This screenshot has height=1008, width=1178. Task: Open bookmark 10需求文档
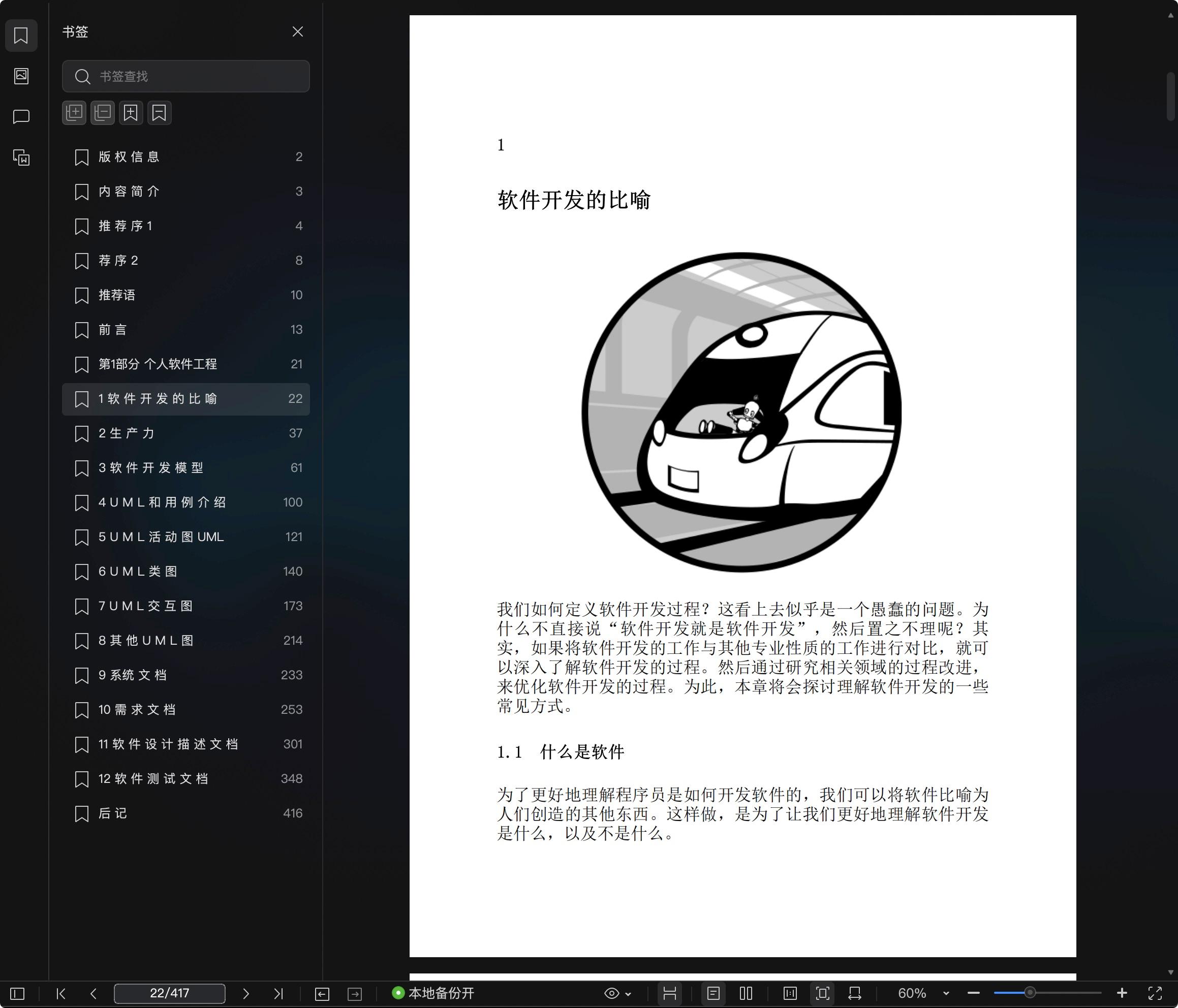click(186, 710)
